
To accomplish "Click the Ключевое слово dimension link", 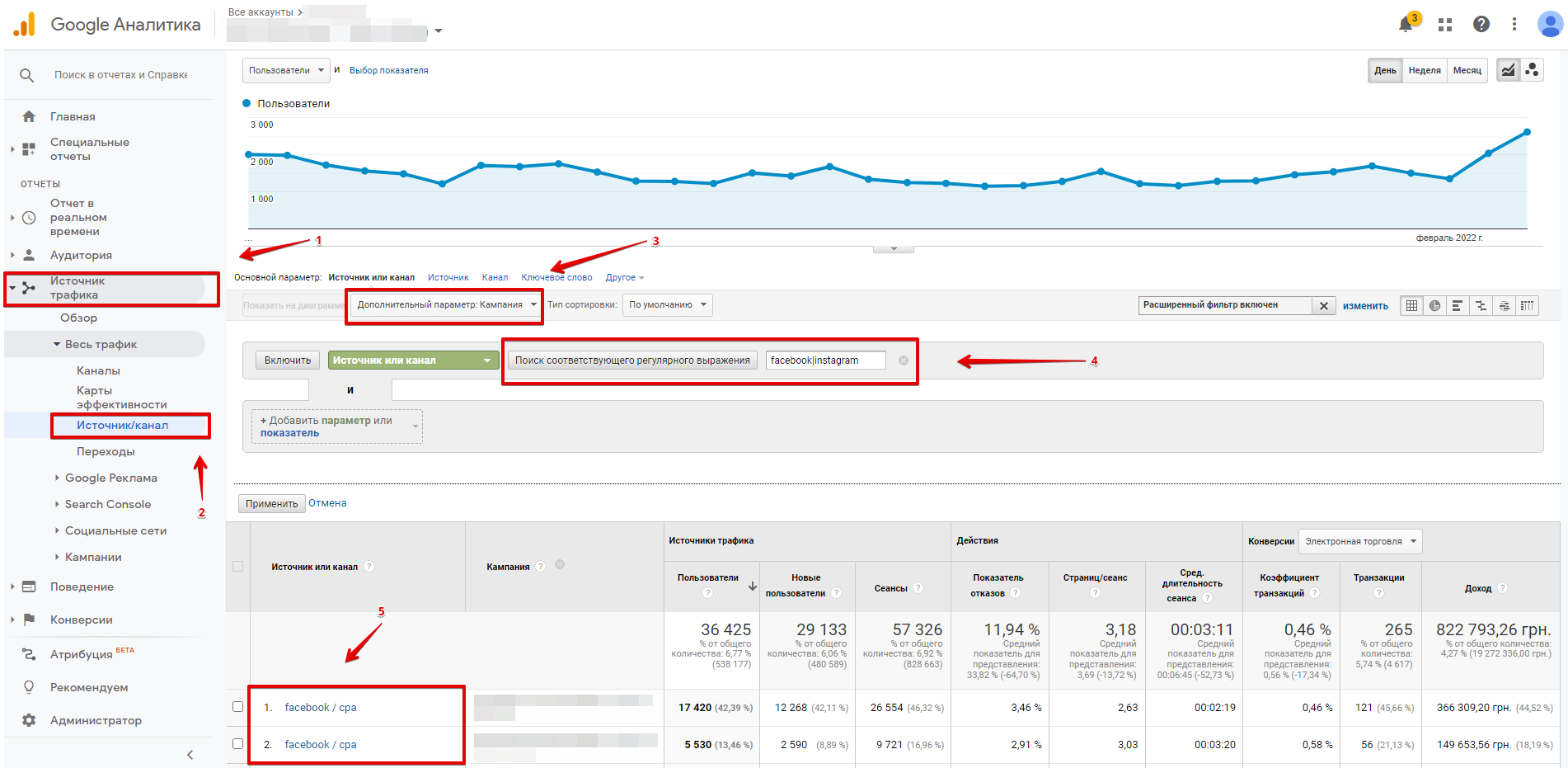I will point(556,277).
